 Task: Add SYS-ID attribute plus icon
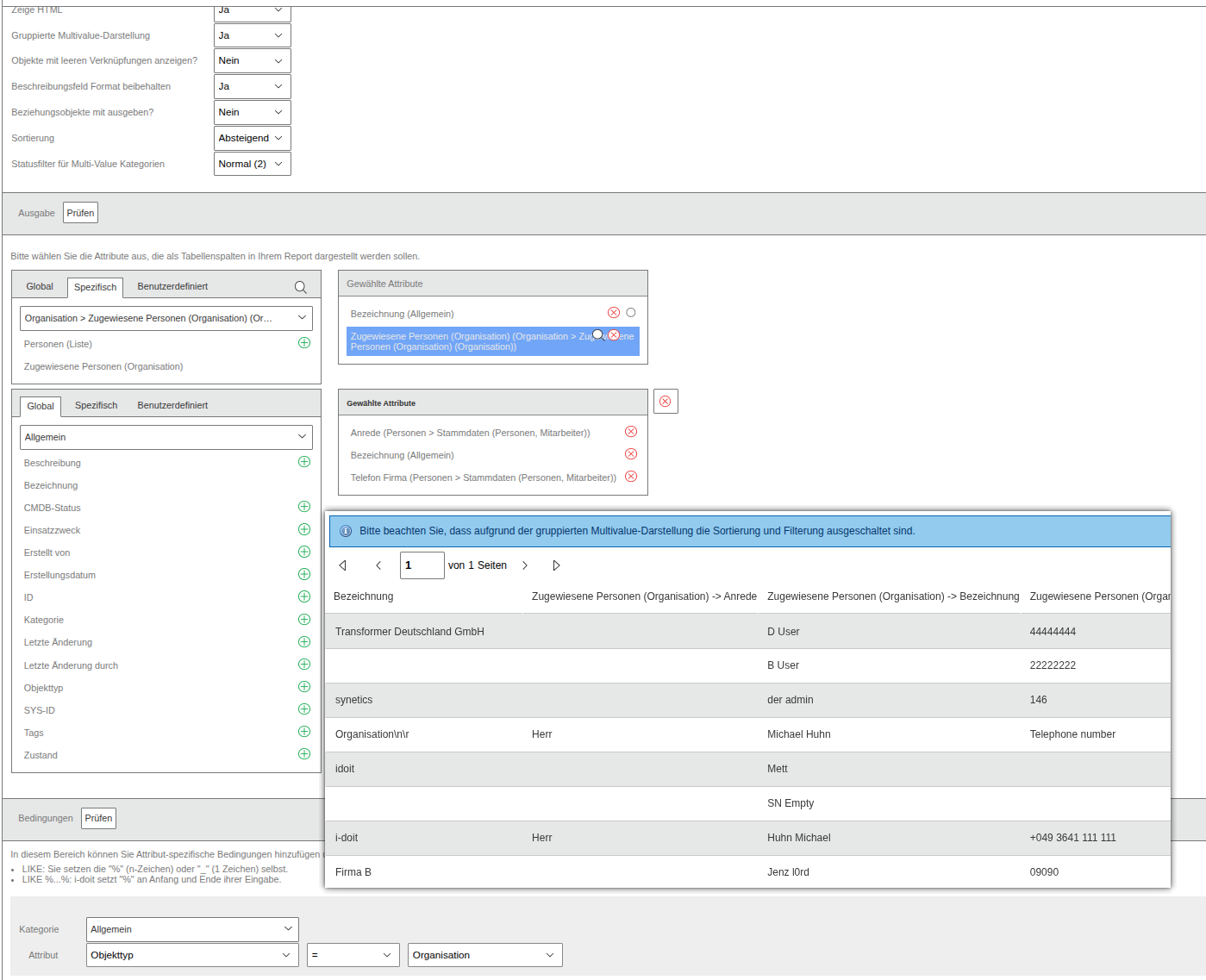click(x=304, y=709)
